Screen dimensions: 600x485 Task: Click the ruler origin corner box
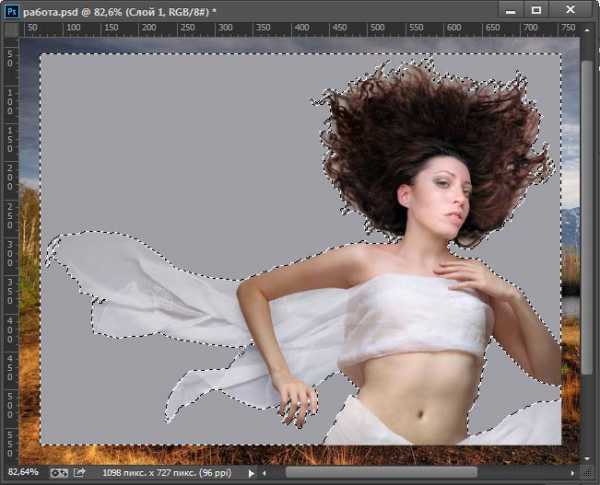(x=10, y=30)
